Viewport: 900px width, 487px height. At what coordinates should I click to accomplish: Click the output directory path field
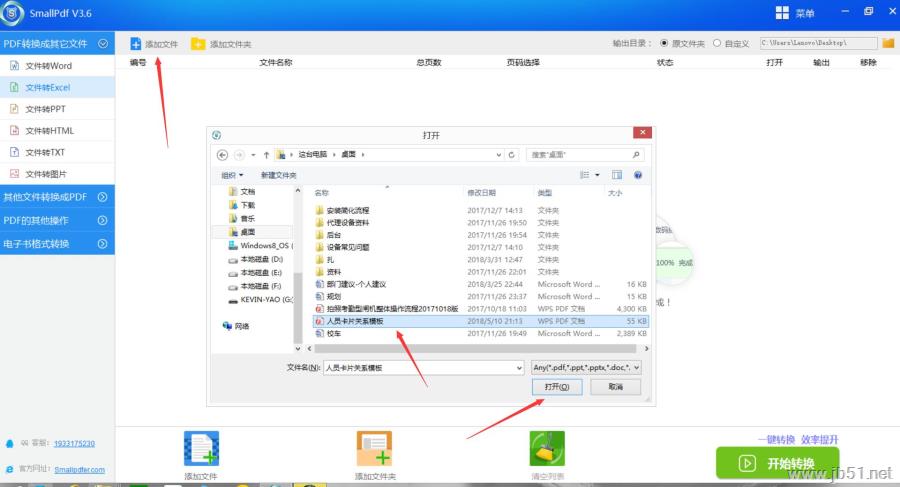[818, 43]
